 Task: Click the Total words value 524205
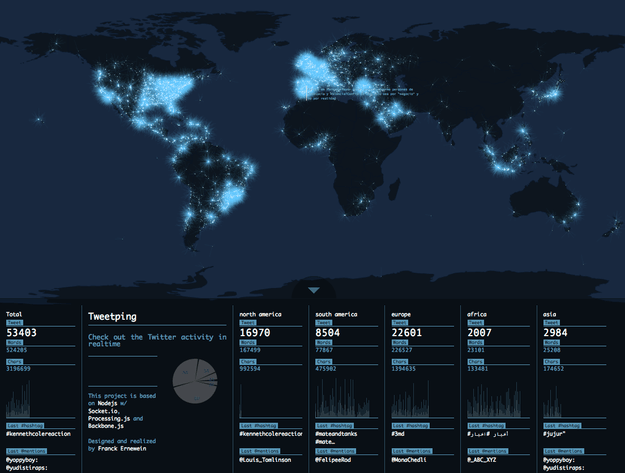[16, 350]
